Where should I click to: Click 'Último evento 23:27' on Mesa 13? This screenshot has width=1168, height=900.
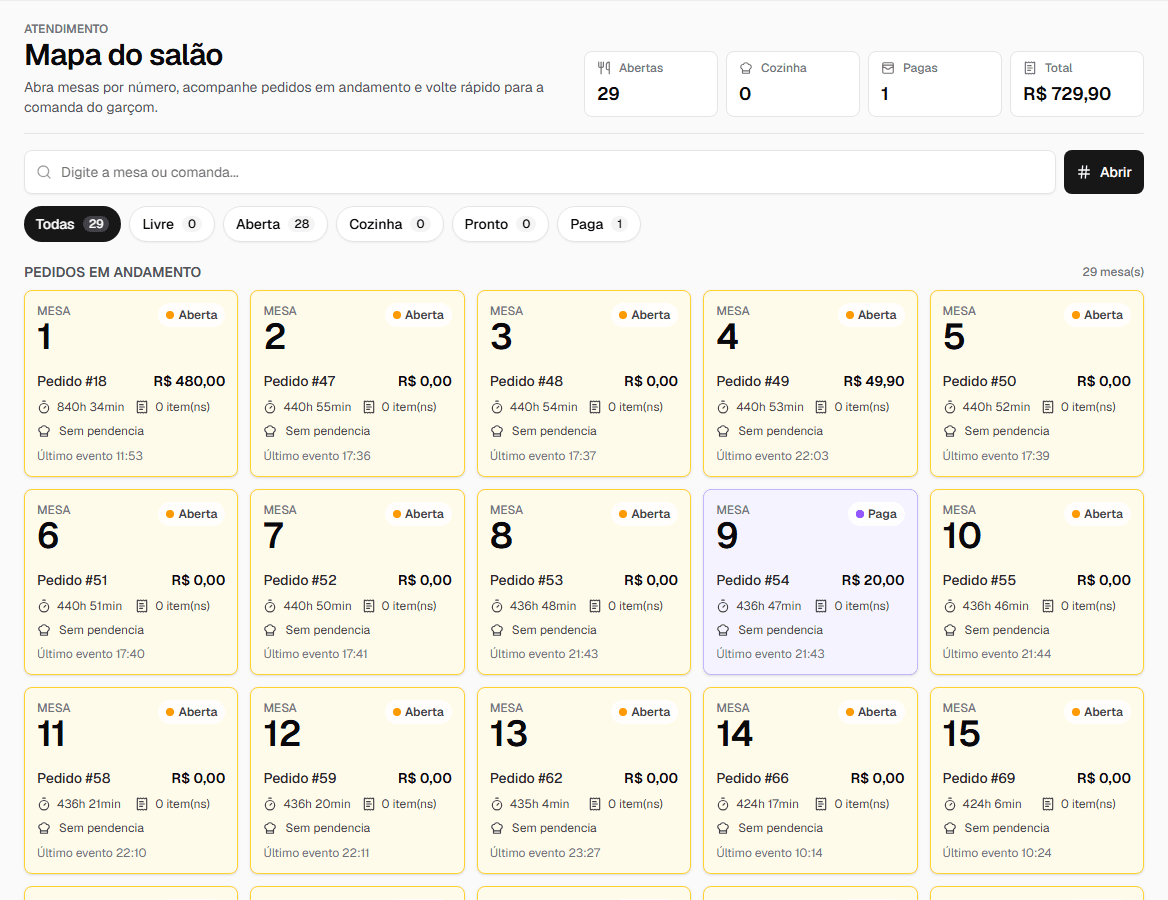click(x=545, y=853)
